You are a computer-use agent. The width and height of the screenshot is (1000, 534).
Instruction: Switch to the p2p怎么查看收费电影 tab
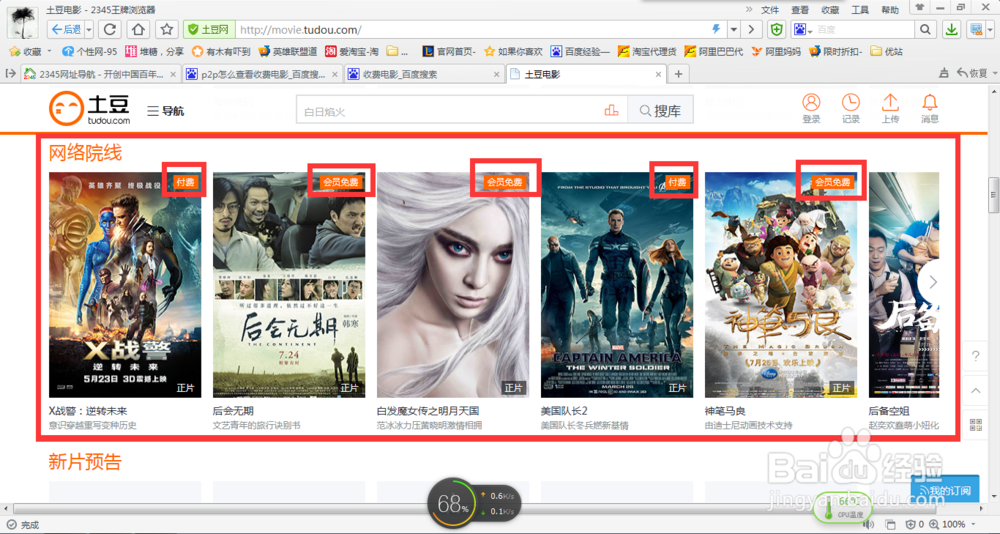point(263,75)
